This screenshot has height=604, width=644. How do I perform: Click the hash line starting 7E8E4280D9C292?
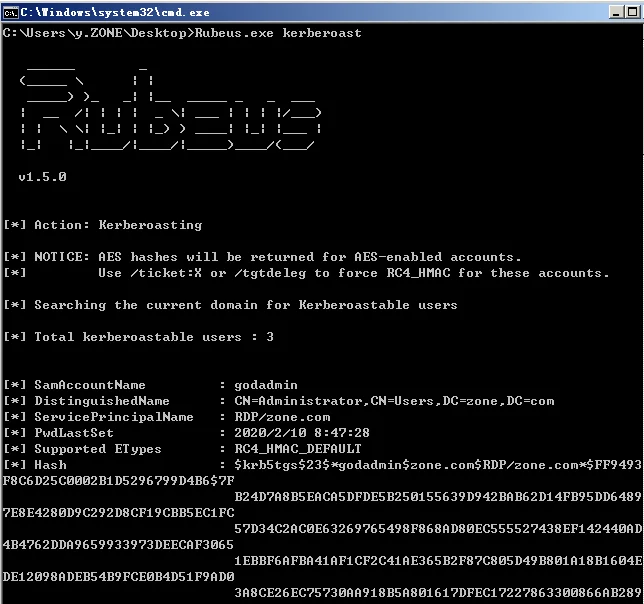[x=118, y=513]
